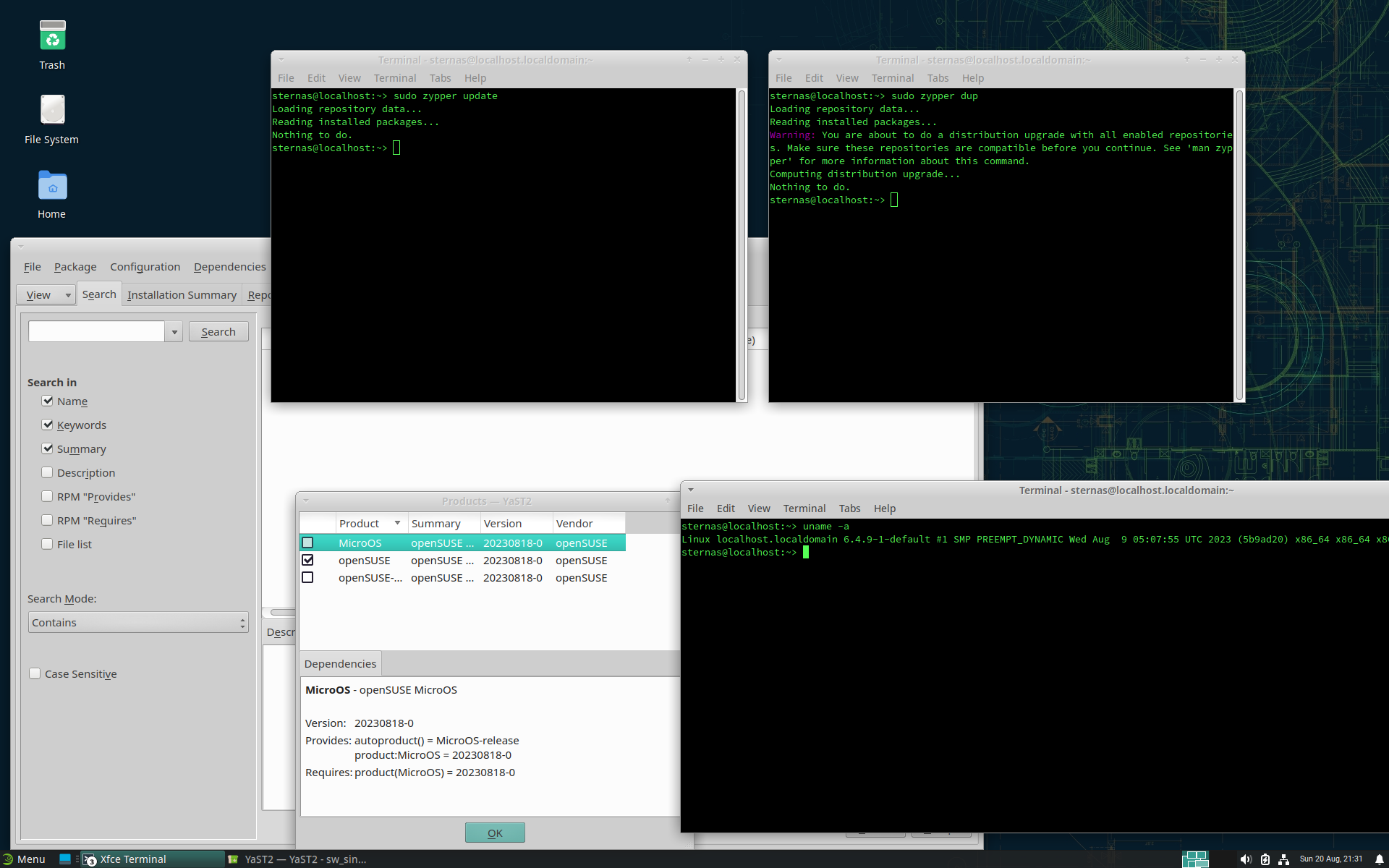Open Terminal menu in zypper update terminal
Viewport: 1389px width, 868px height.
coord(395,77)
